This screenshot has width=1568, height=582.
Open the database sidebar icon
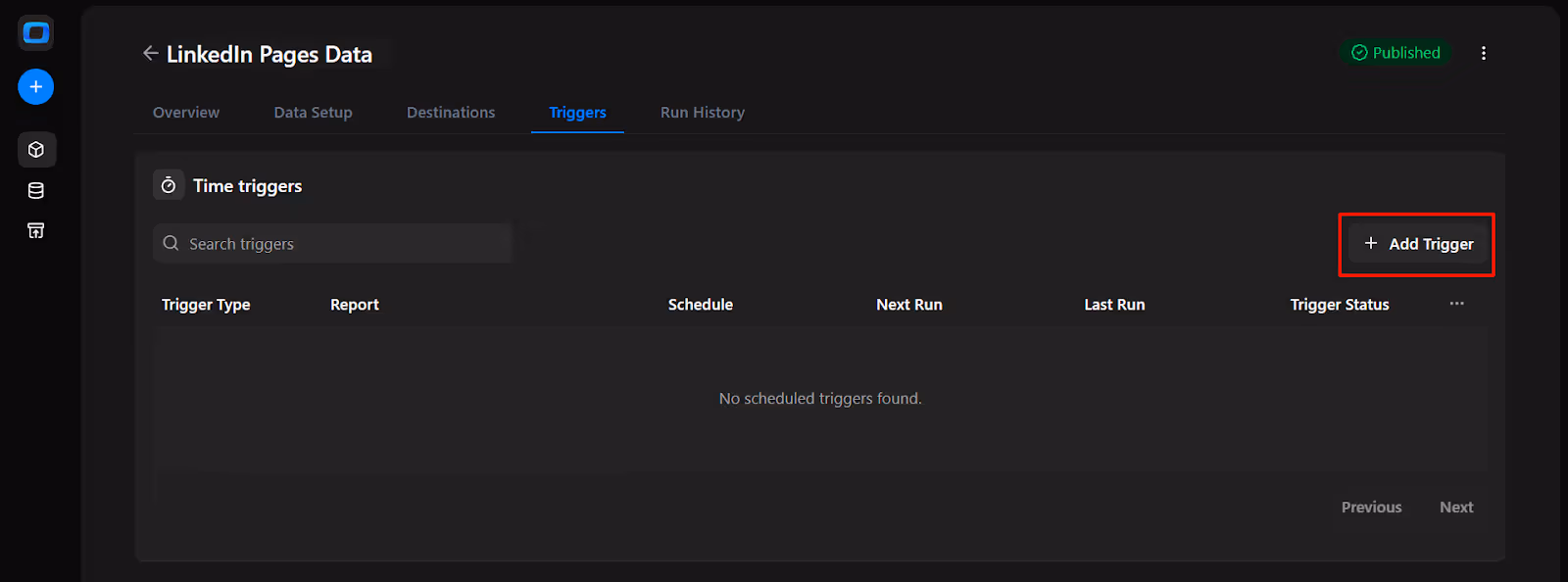[36, 191]
